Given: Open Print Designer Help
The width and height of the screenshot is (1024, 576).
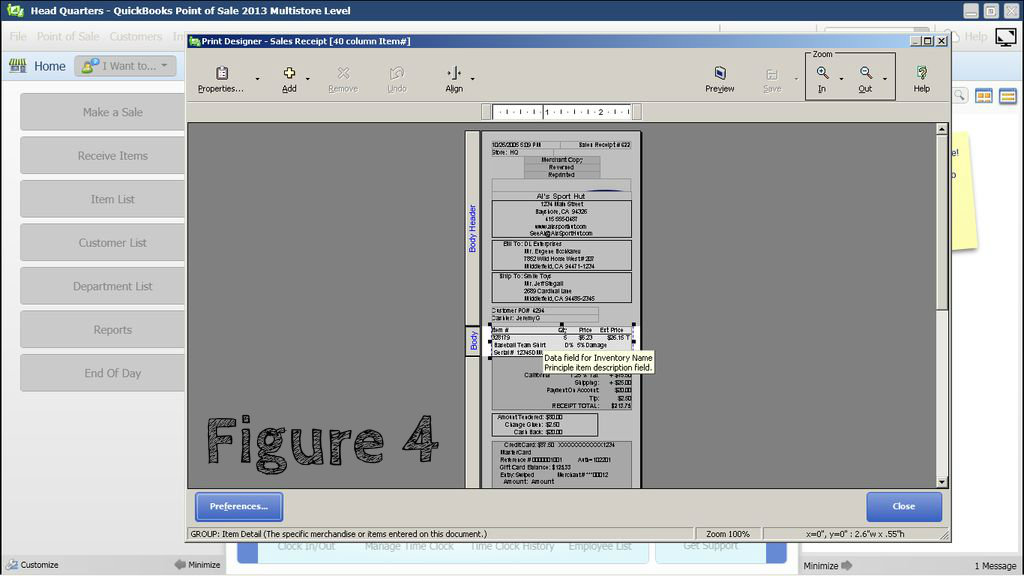Looking at the screenshot, I should tap(921, 79).
